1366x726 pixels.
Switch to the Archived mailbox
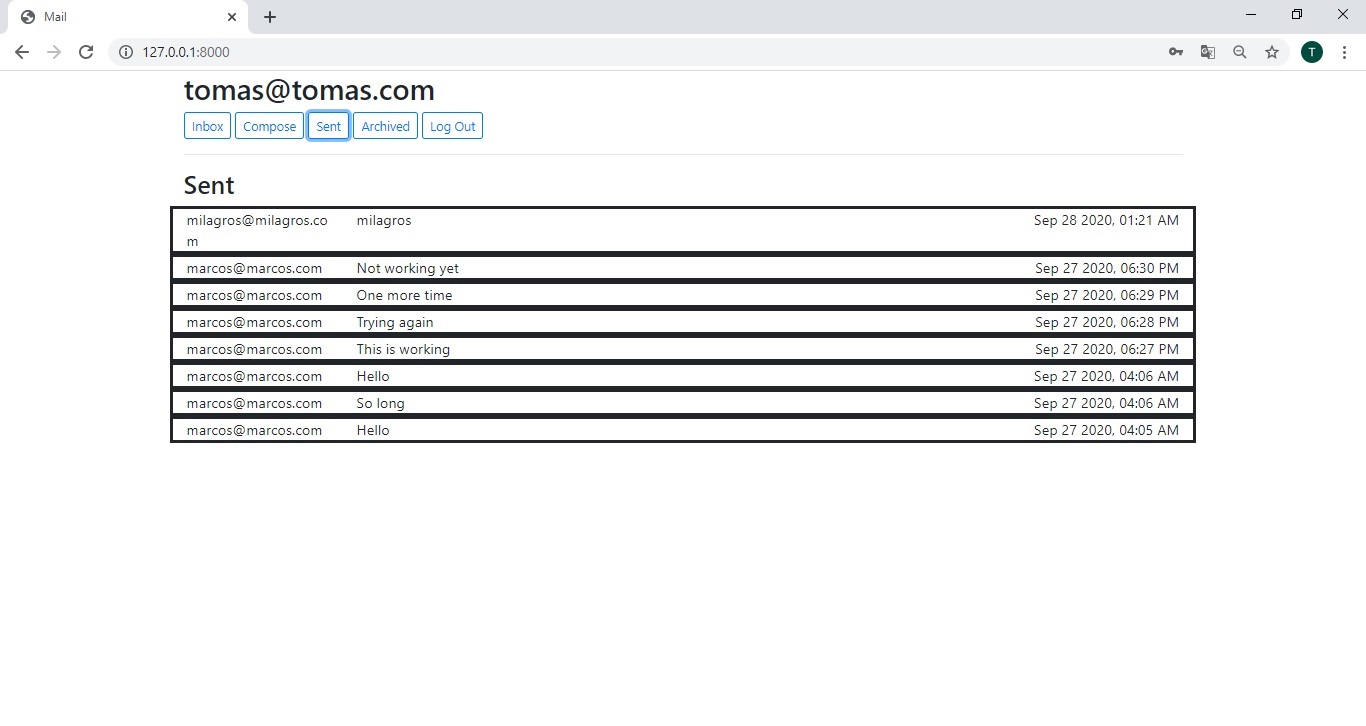point(385,126)
